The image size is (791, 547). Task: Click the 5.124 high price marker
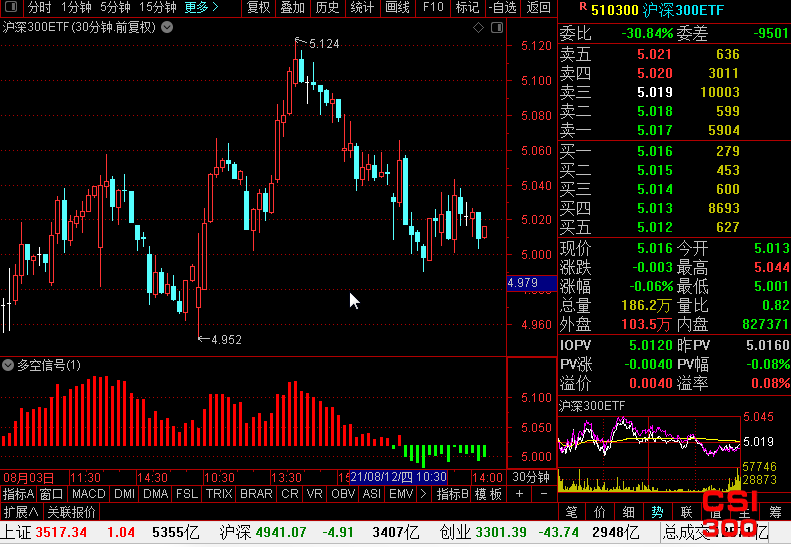(x=324, y=44)
